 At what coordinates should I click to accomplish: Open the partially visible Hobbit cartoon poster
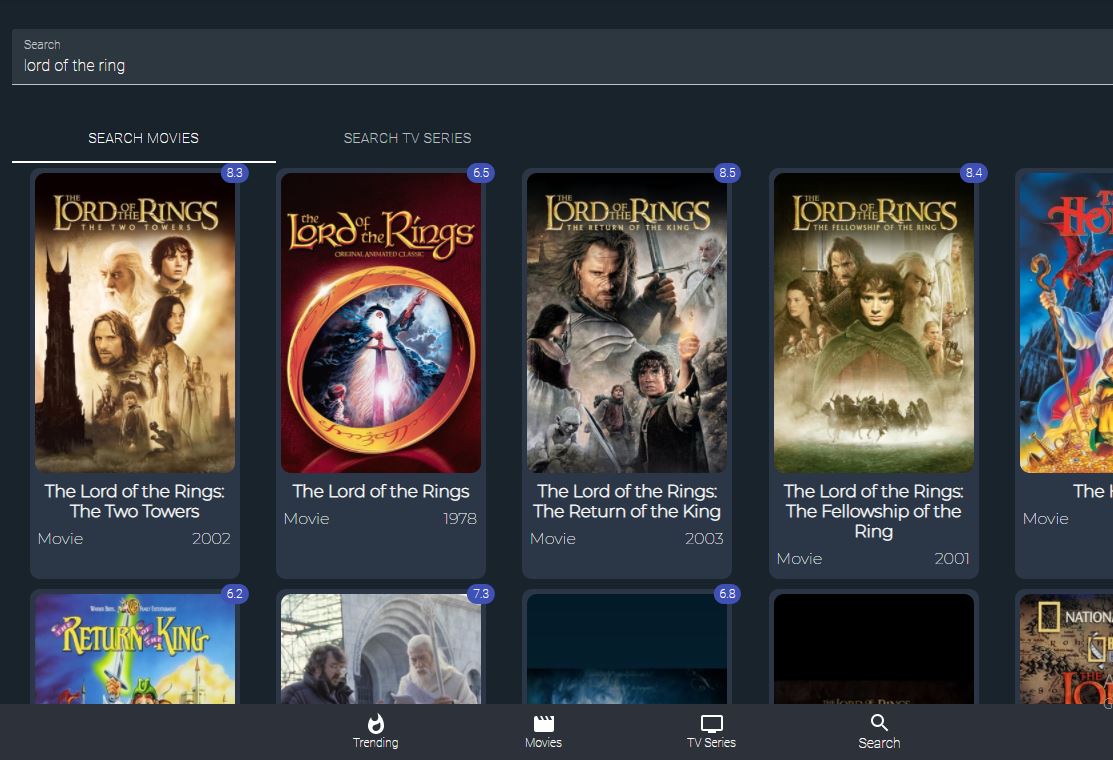pyautogui.click(x=1066, y=323)
